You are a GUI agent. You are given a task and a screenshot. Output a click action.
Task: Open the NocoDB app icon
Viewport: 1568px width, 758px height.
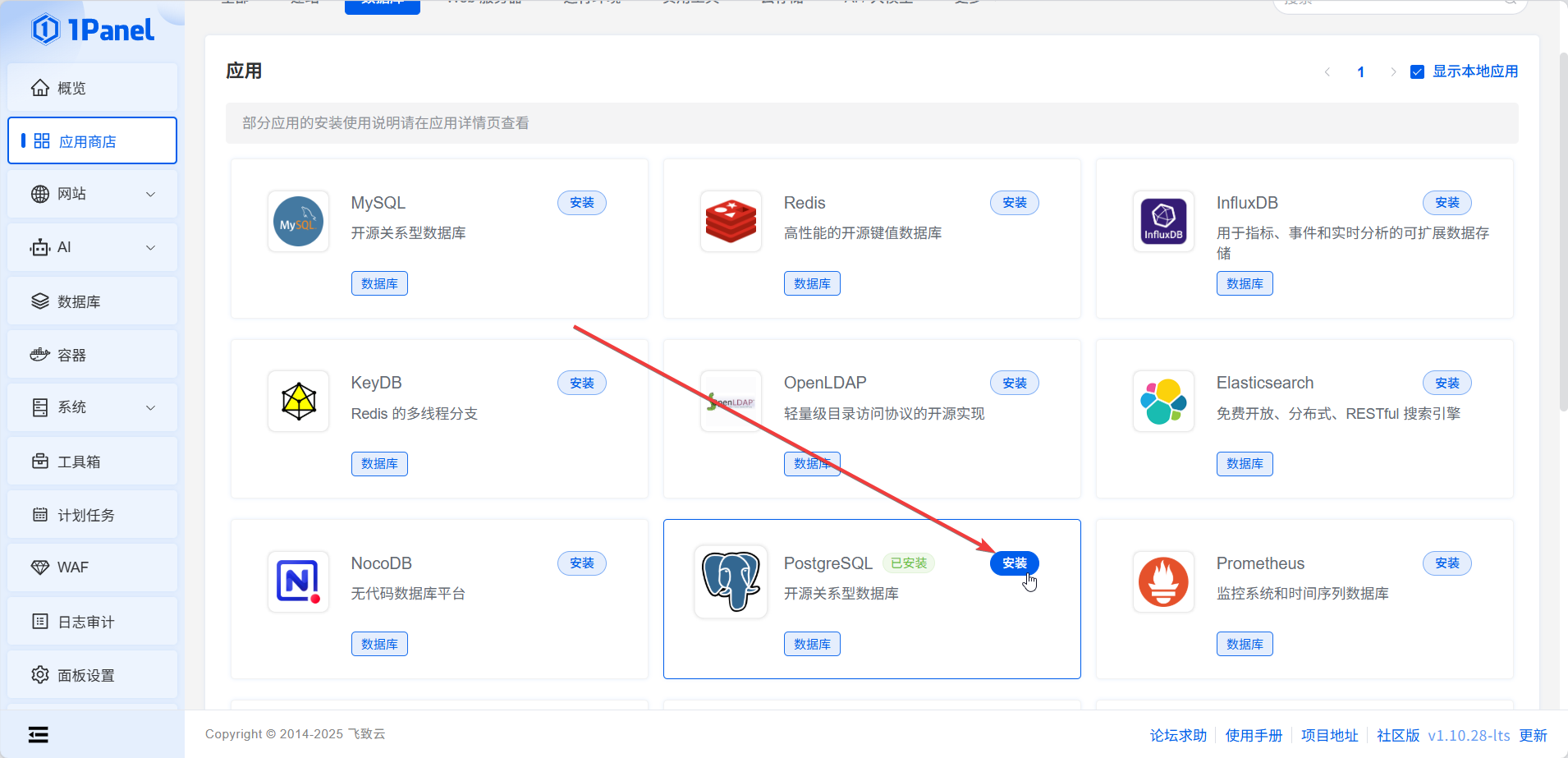click(298, 581)
